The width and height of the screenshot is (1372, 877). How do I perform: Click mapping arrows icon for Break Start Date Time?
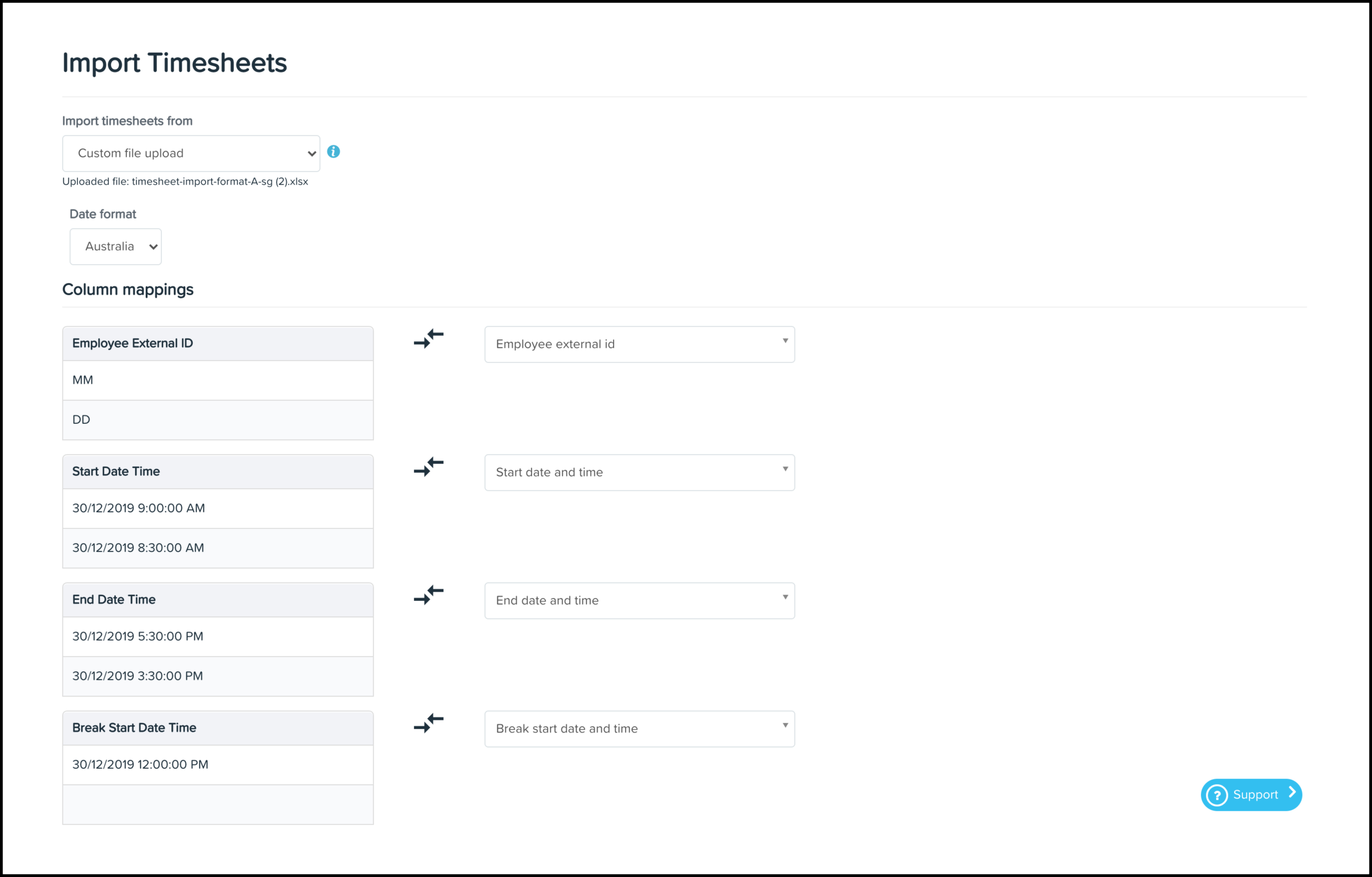tap(428, 723)
